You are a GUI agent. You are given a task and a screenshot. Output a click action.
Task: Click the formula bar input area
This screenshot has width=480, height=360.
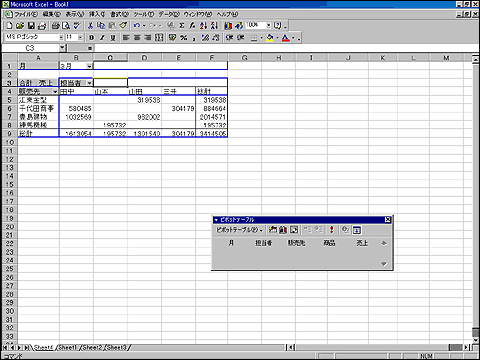point(287,48)
